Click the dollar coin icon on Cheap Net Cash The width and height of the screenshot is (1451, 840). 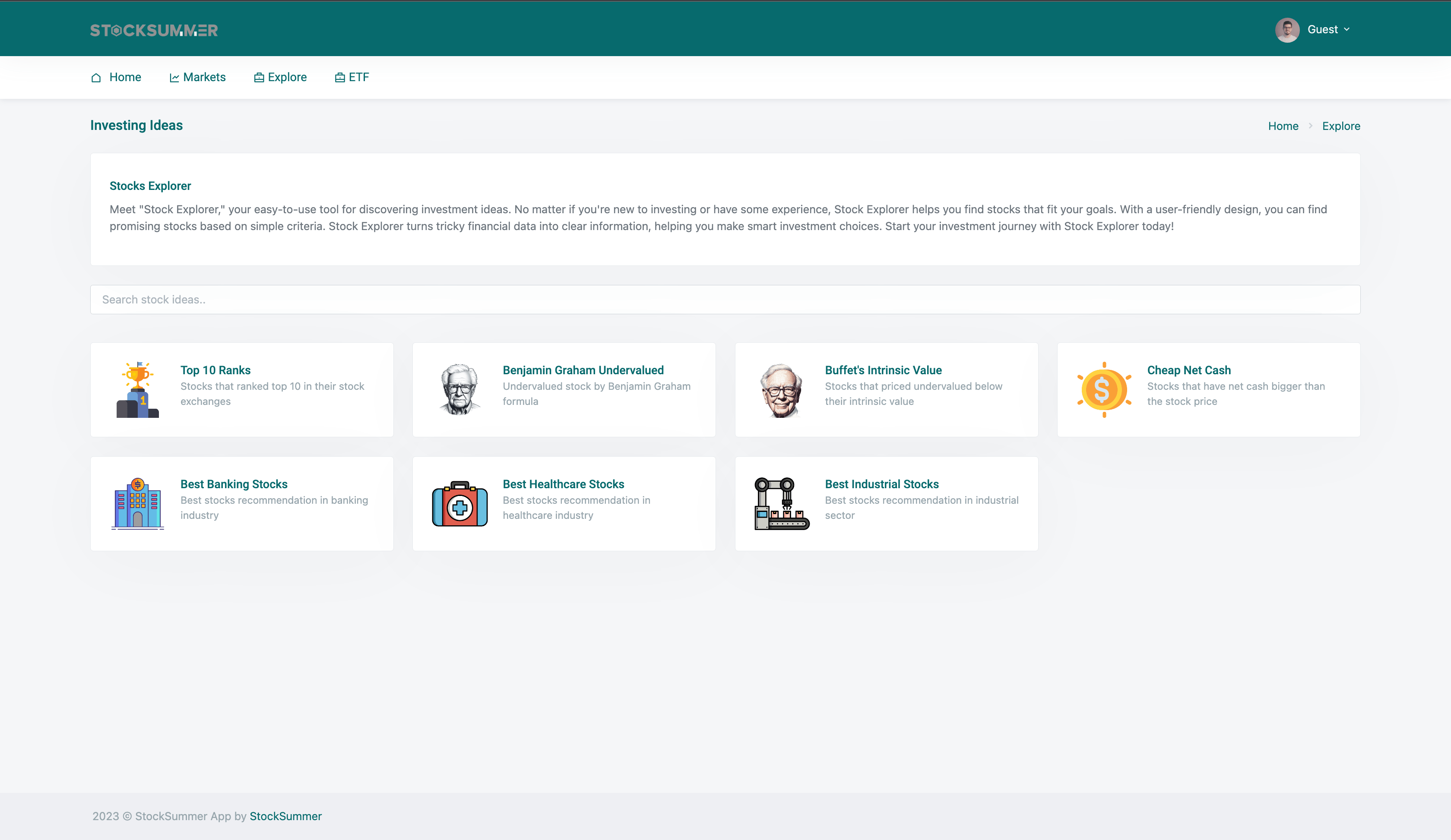[1103, 389]
